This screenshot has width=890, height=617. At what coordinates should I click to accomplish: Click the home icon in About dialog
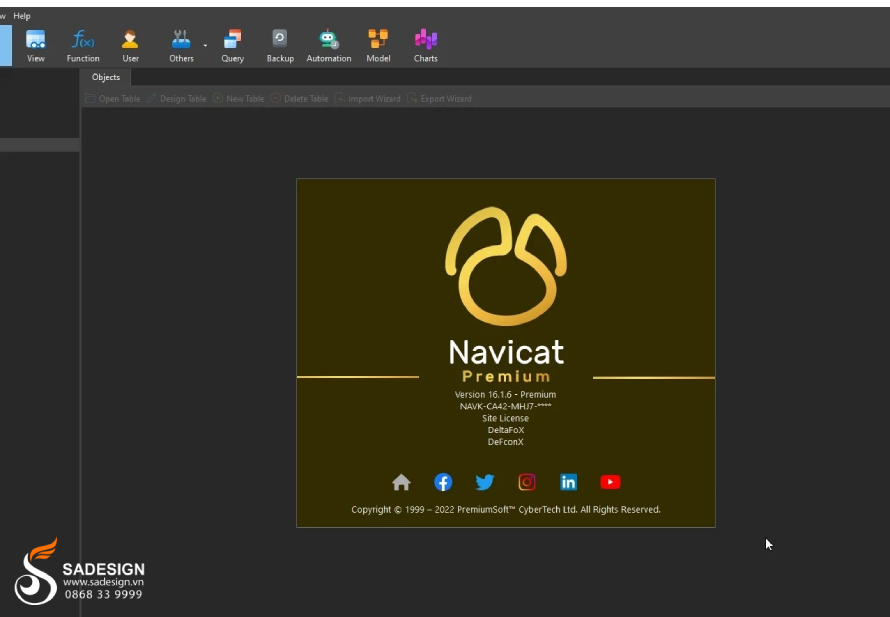[401, 482]
